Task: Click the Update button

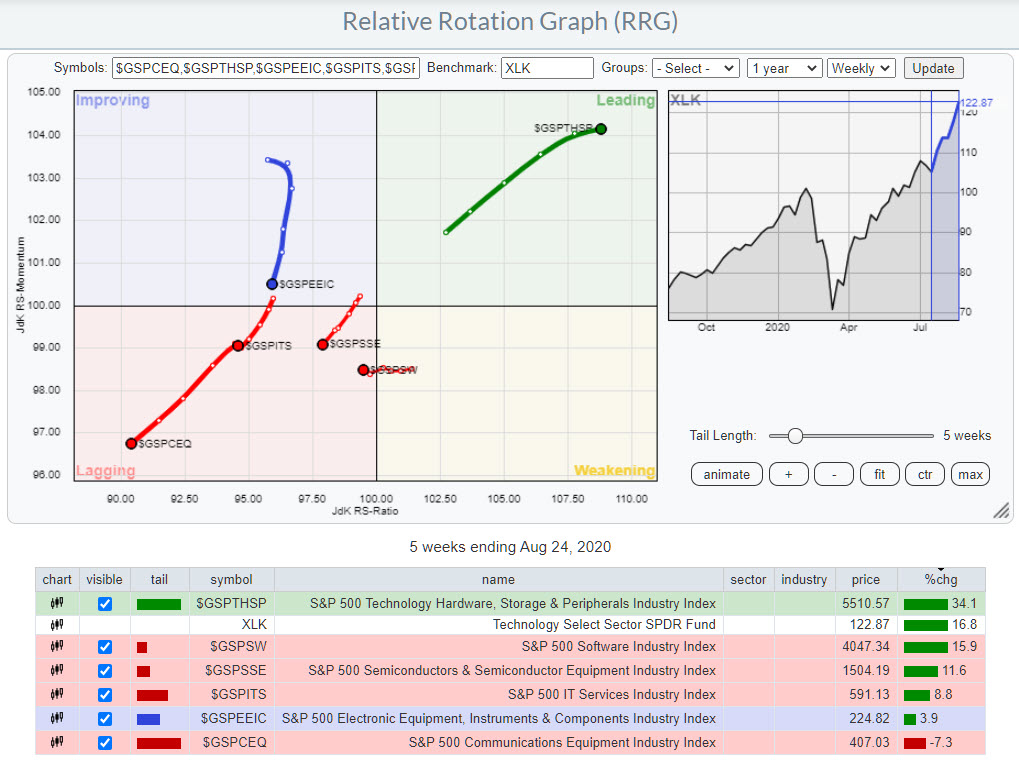Action: [933, 68]
